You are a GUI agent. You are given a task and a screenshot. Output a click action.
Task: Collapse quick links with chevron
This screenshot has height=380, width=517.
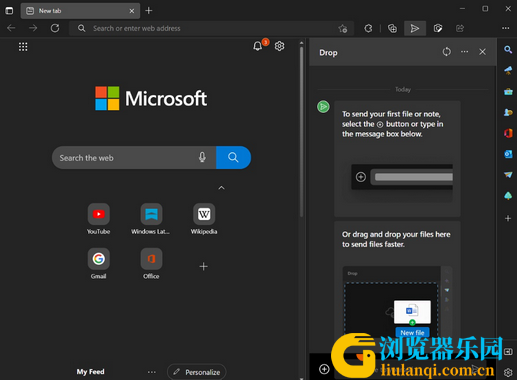tap(221, 188)
